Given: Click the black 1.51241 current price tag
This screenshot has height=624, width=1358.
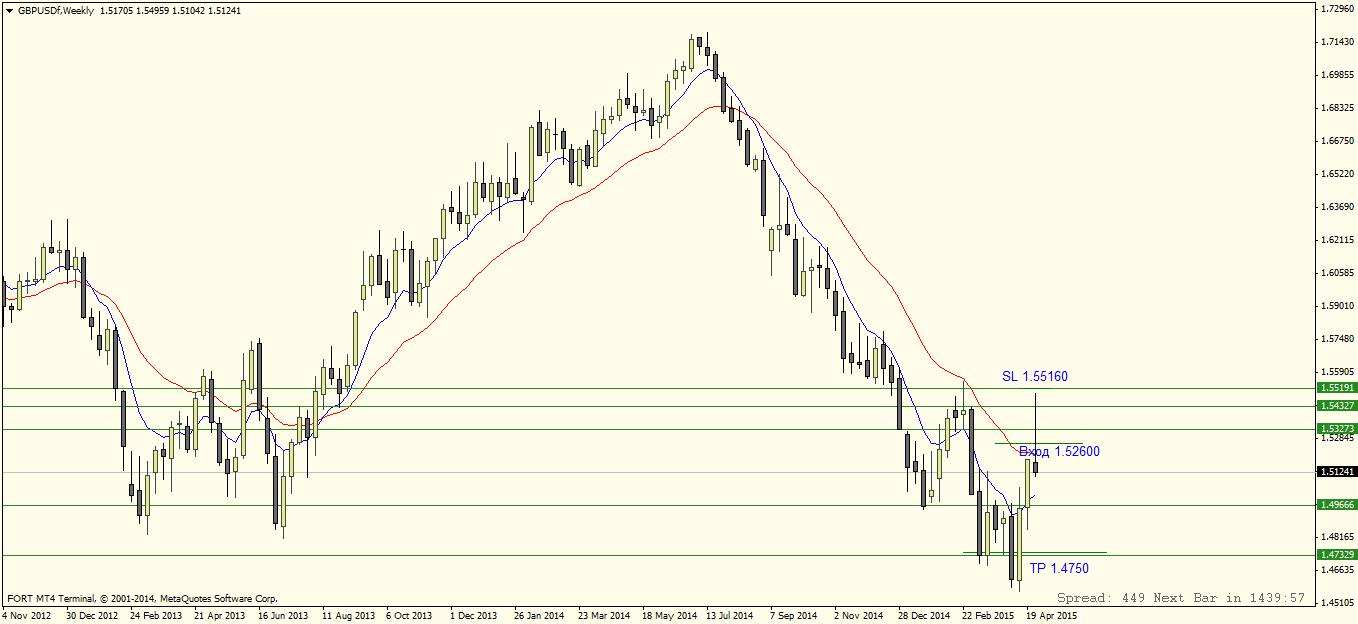Looking at the screenshot, I should coord(1337,472).
